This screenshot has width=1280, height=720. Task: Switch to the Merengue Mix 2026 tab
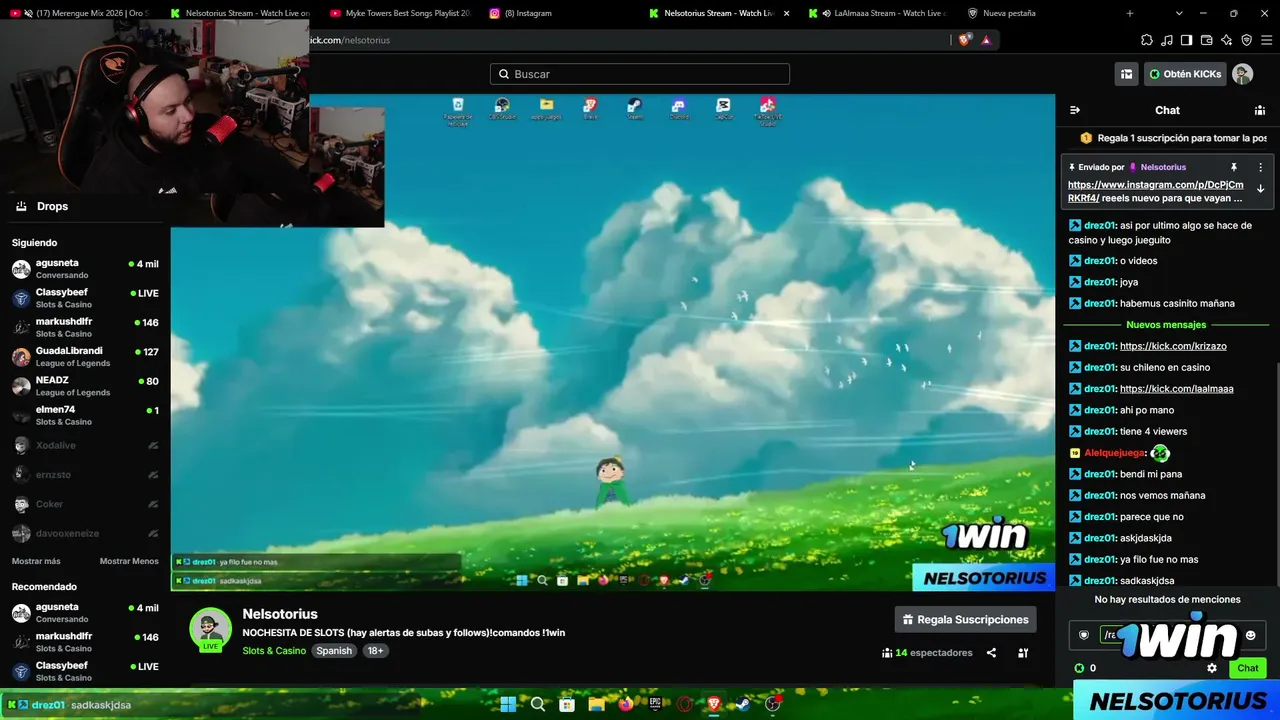[85, 13]
